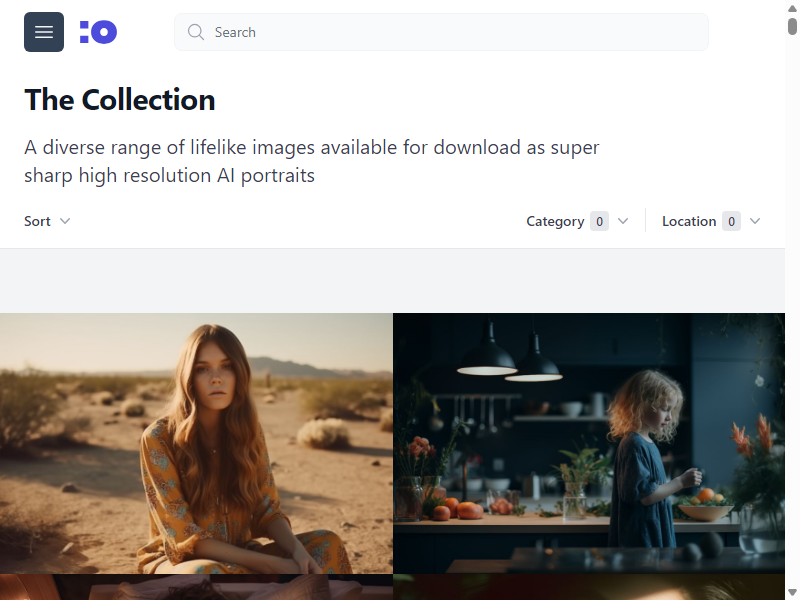Screen dimensions: 800x600
Task: Click the Category chevron arrow
Action: coord(623,221)
